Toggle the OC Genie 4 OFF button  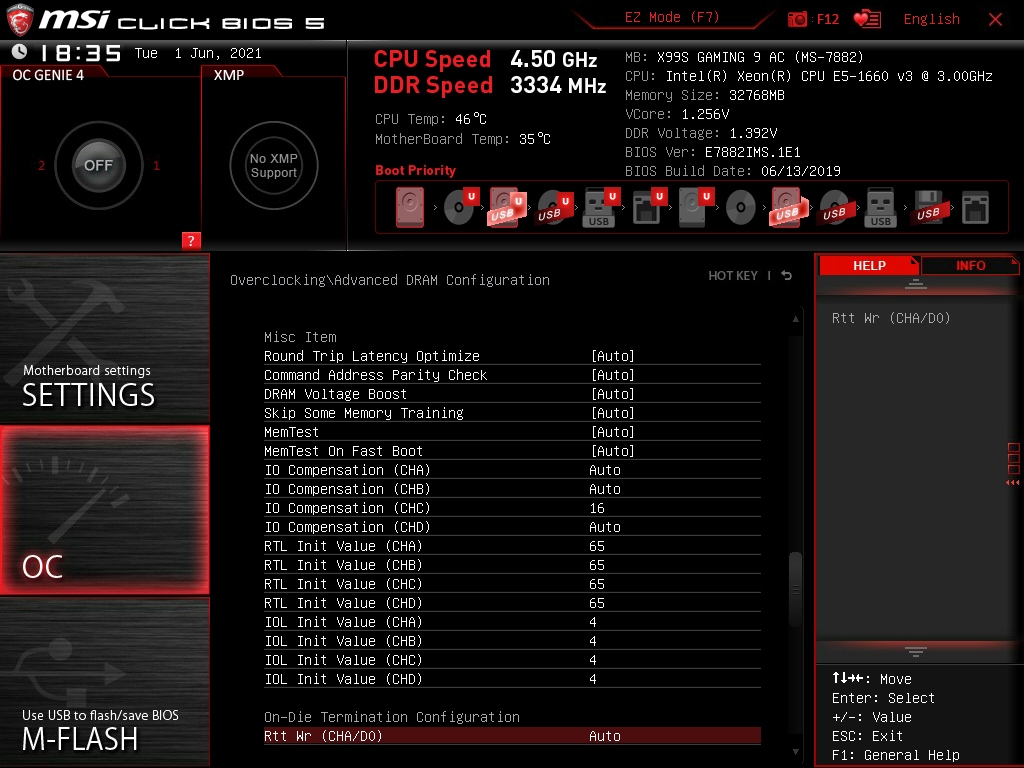click(x=98, y=165)
